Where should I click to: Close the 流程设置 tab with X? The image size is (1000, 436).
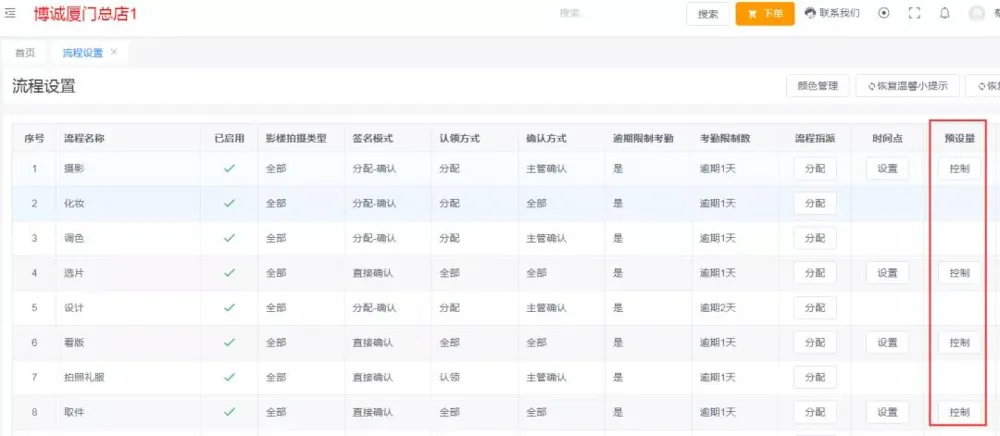pyautogui.click(x=114, y=52)
